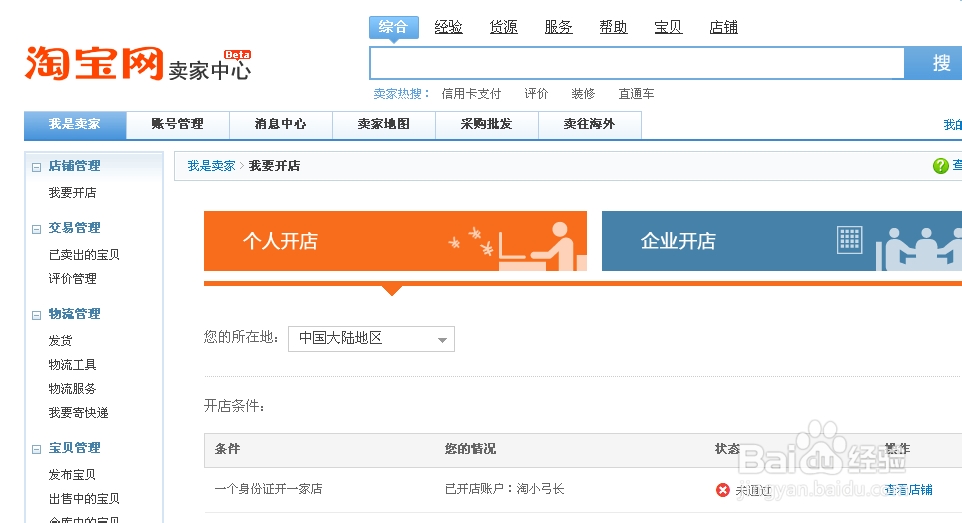Open 物流工具 in the sidebar
Screen dimensions: 962x523
pos(72,365)
